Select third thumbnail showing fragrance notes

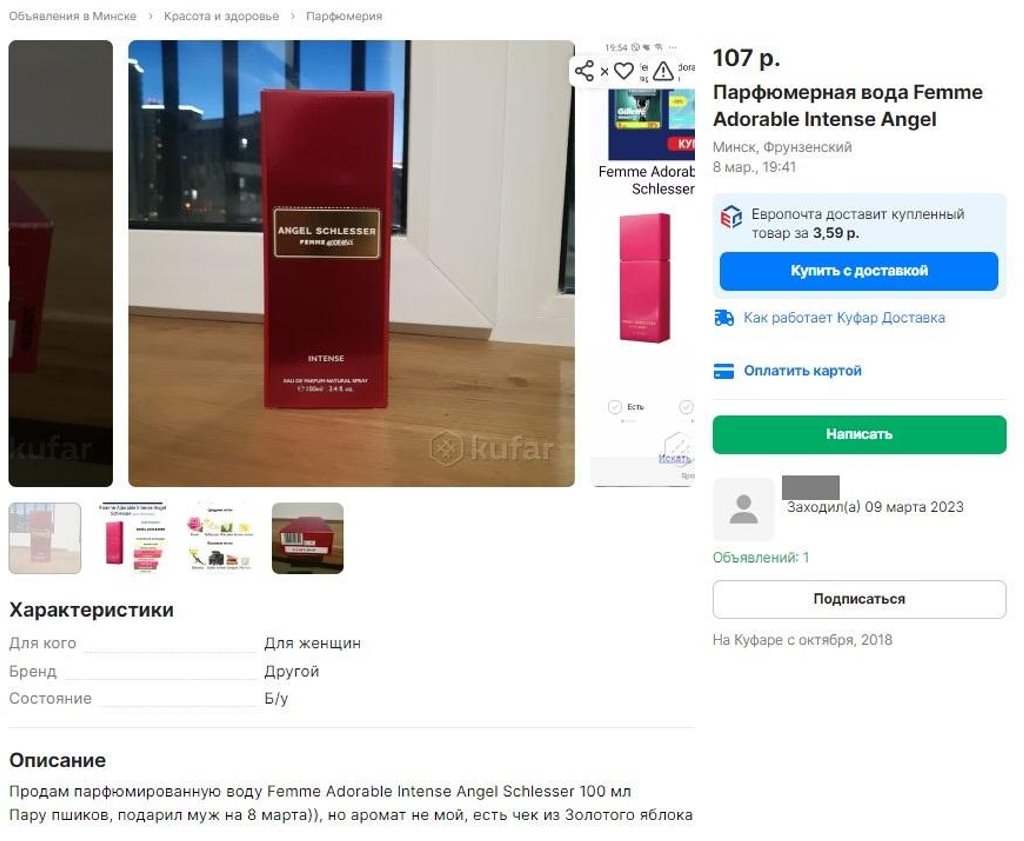pos(220,538)
